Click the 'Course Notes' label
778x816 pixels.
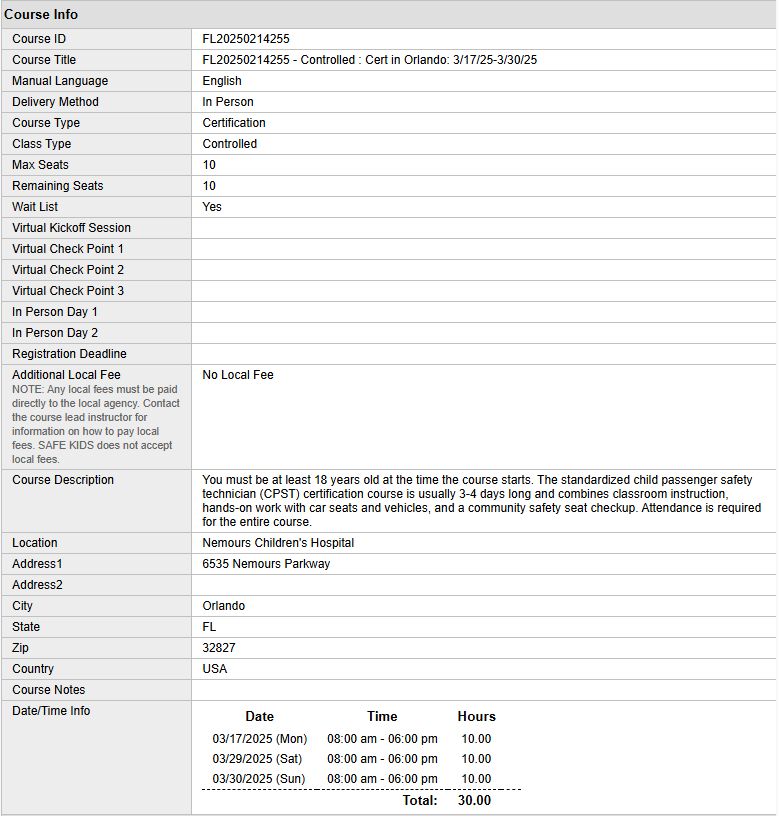pos(48,690)
